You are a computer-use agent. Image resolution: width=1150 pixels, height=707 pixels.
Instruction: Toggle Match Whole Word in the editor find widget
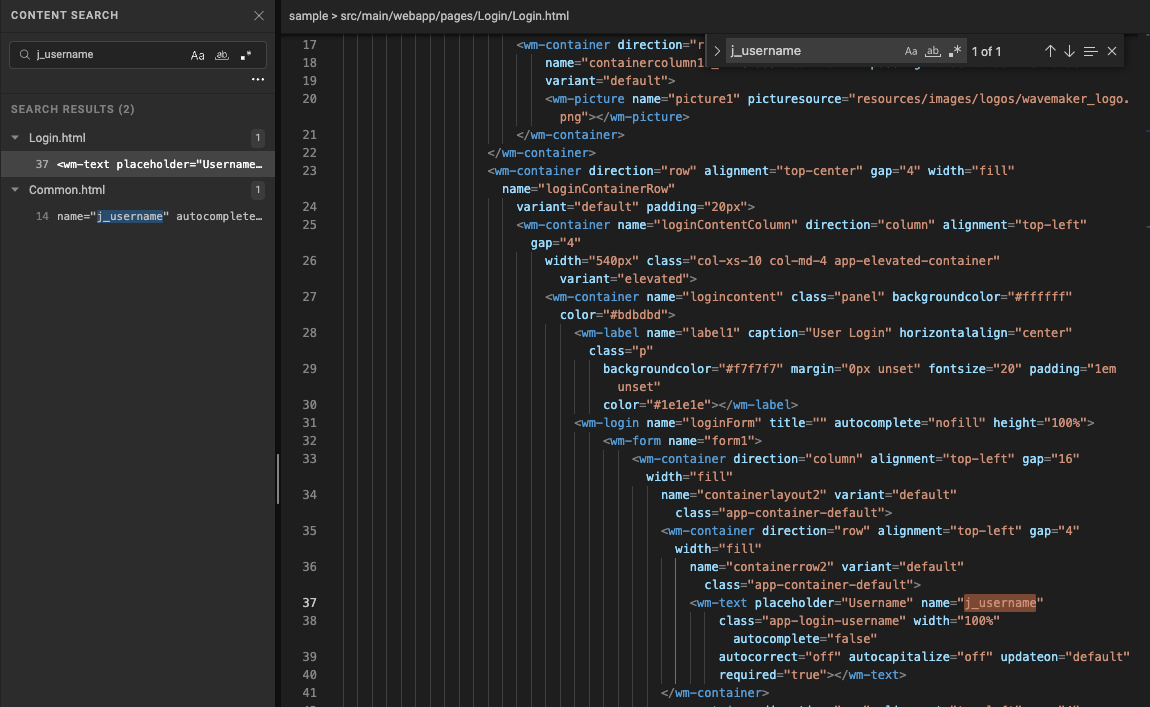pos(932,51)
